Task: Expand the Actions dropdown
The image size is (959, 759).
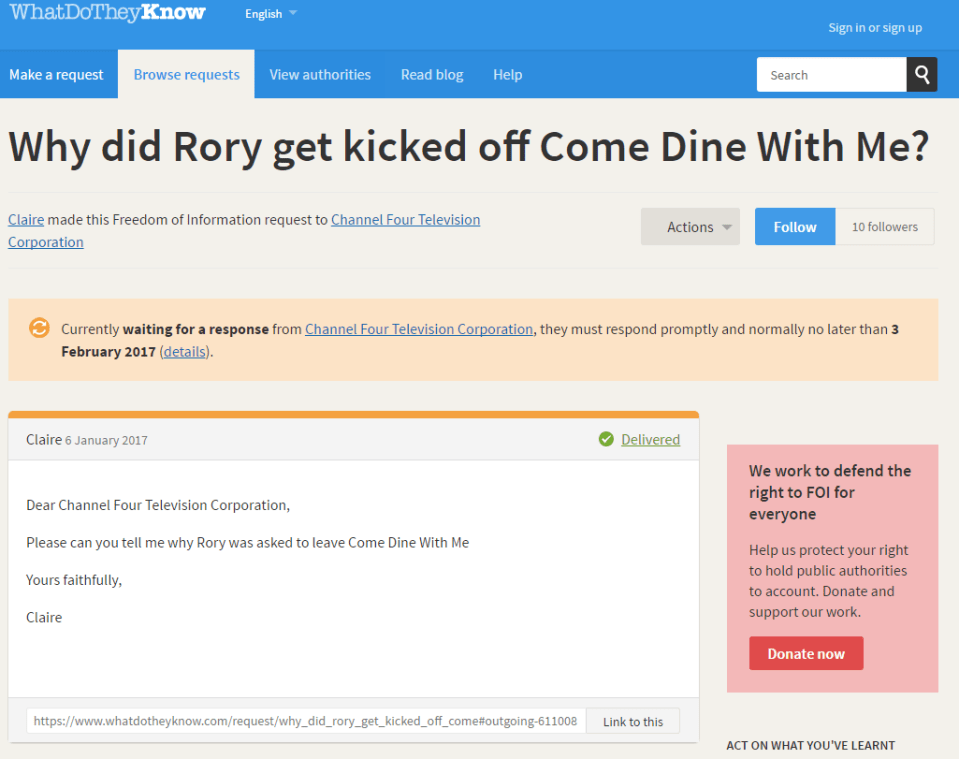Action: coord(690,227)
